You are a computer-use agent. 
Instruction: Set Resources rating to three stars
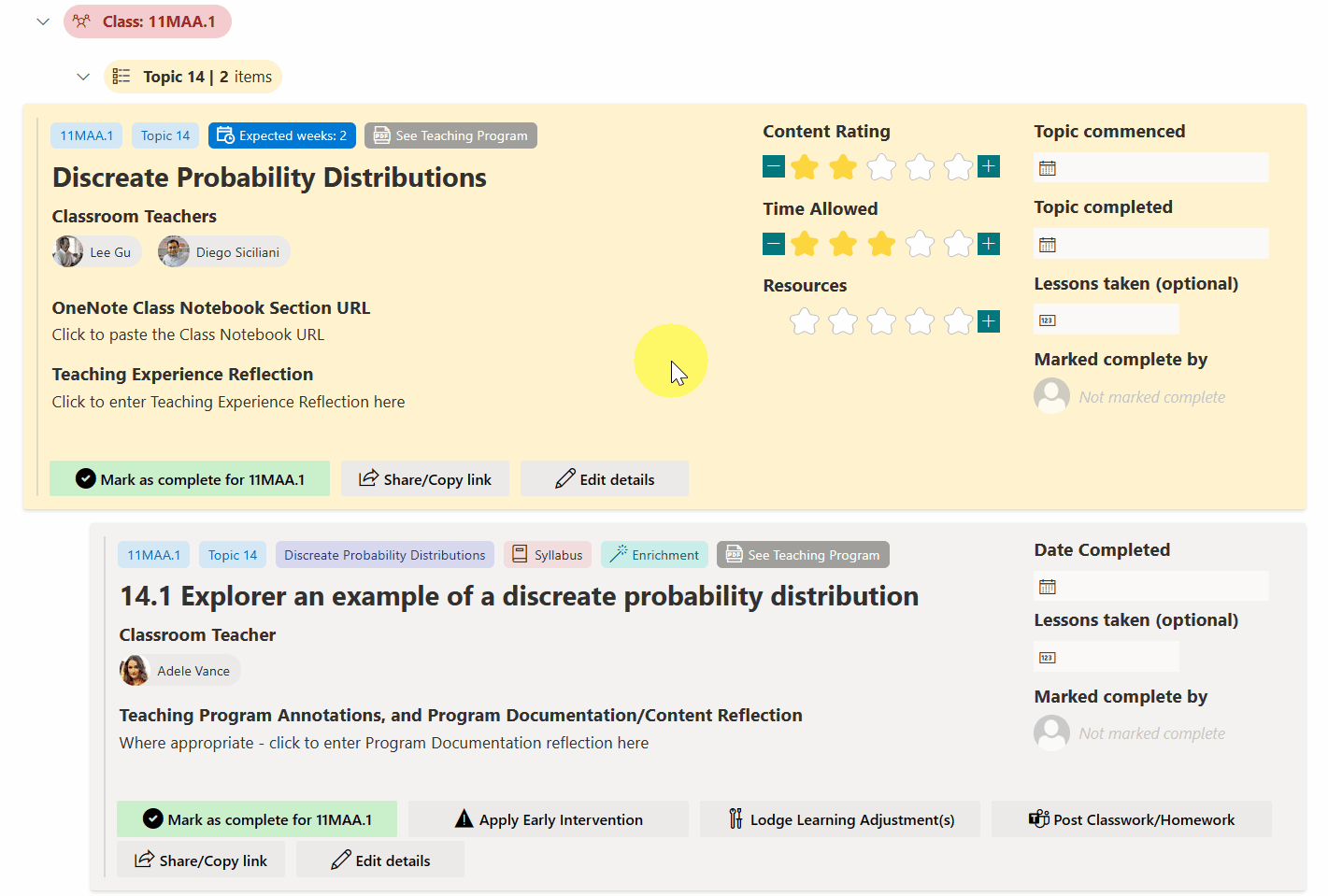(881, 321)
